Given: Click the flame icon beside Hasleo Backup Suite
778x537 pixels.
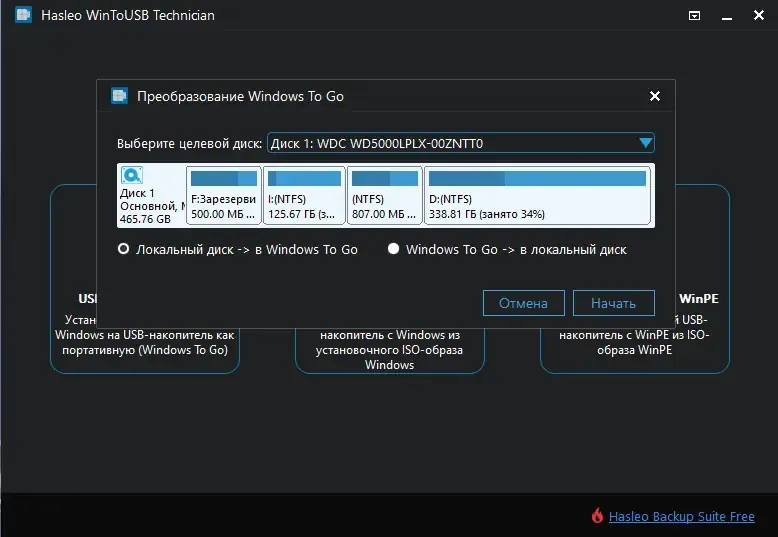Looking at the screenshot, I should coord(597,516).
